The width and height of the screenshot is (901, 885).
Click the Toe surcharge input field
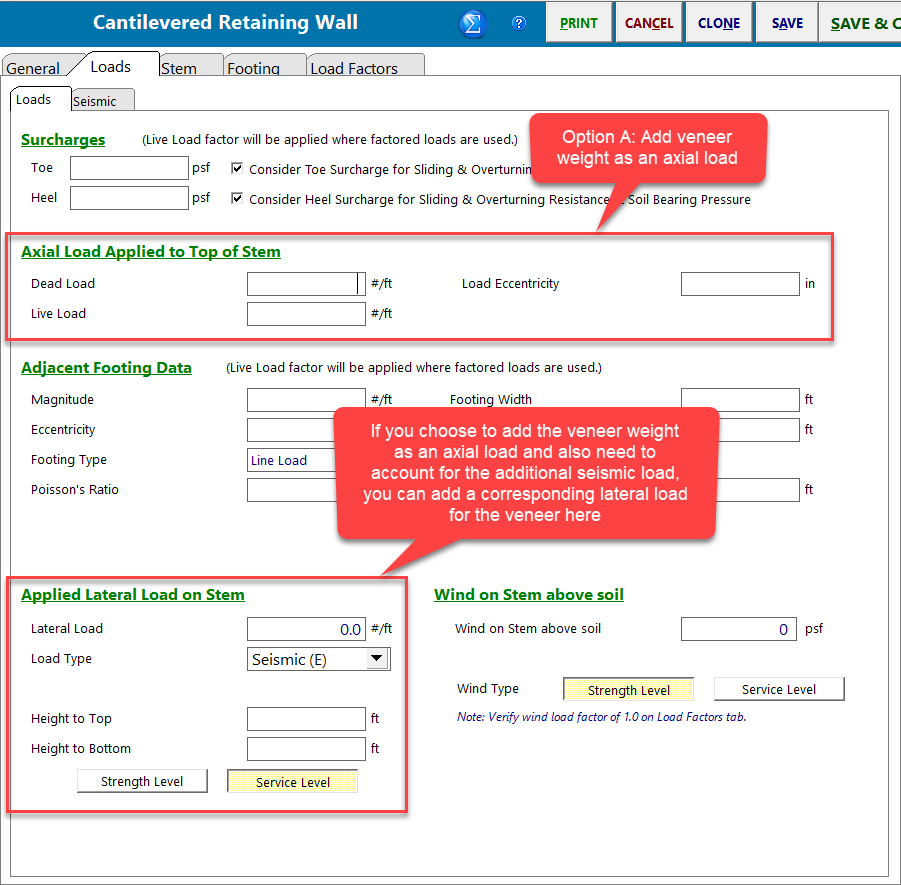[x=129, y=168]
